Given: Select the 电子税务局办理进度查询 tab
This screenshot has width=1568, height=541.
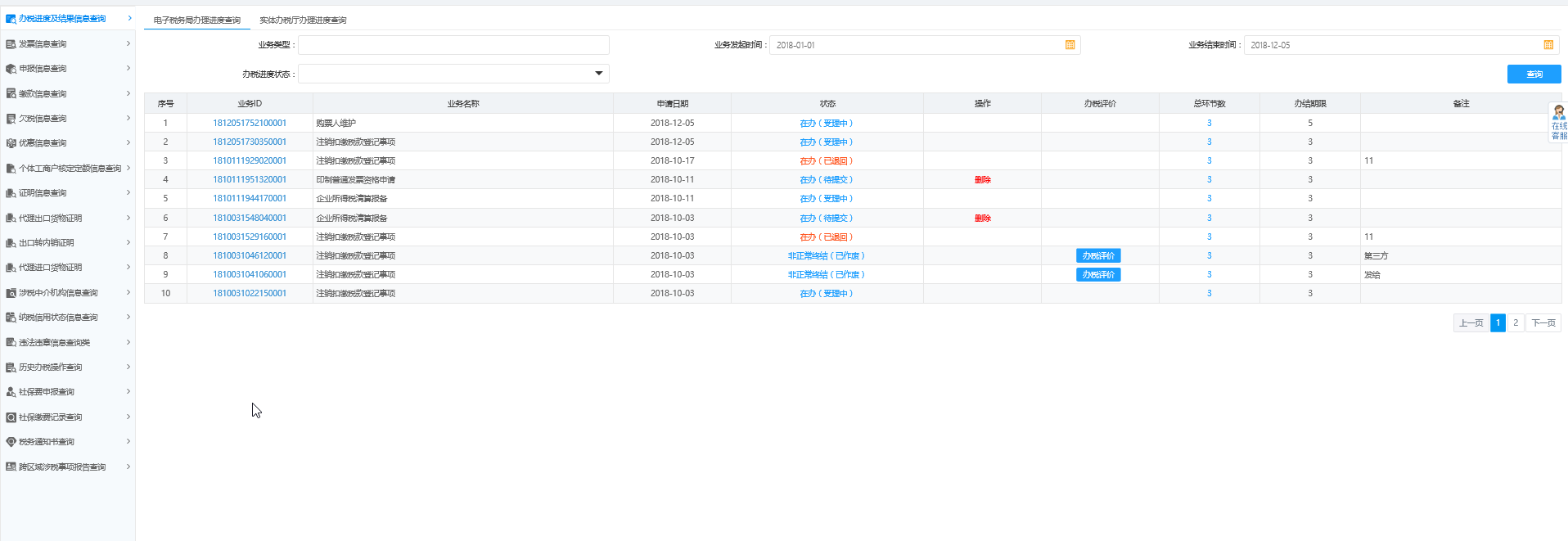Looking at the screenshot, I should point(197,20).
